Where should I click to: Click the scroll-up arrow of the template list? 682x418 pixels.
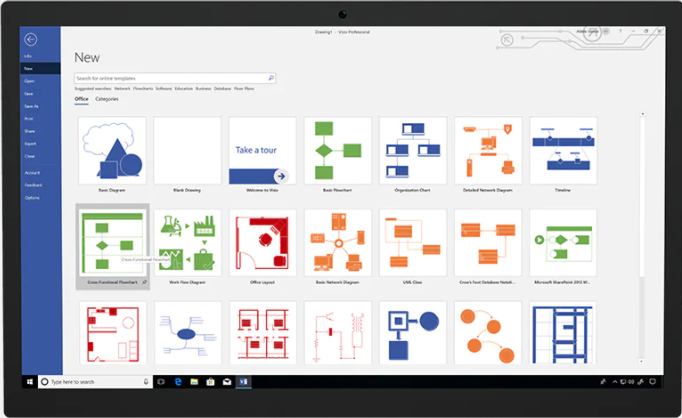click(642, 114)
